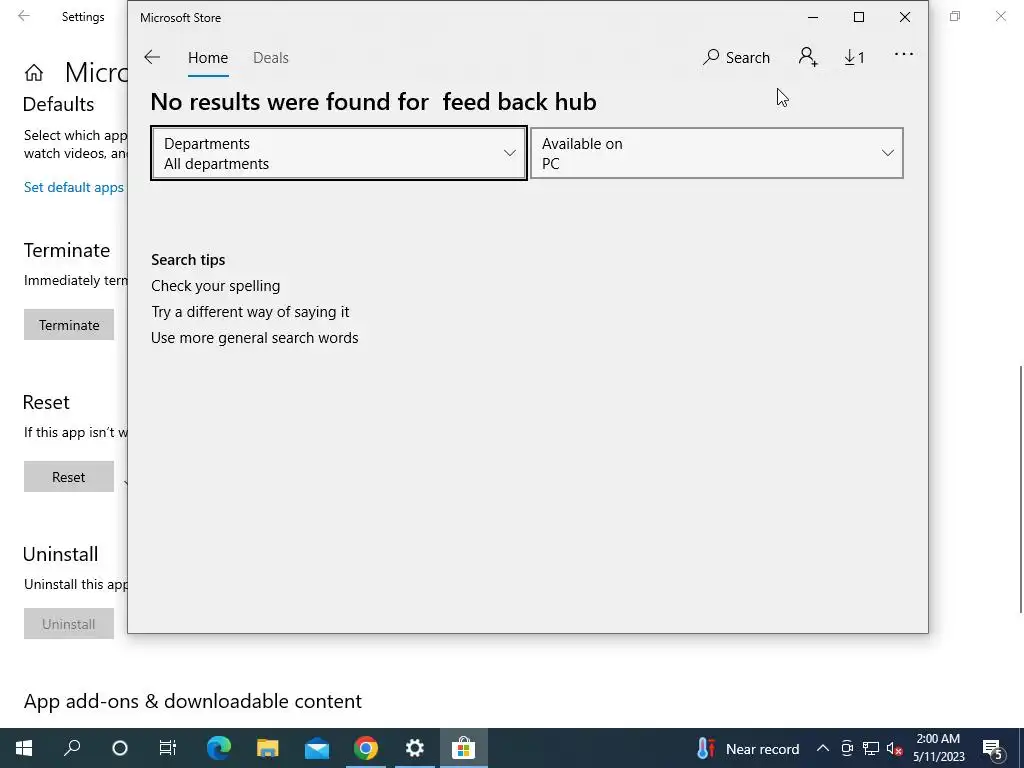Open the See more ellipsis menu
This screenshot has width=1024, height=768.
904,55
